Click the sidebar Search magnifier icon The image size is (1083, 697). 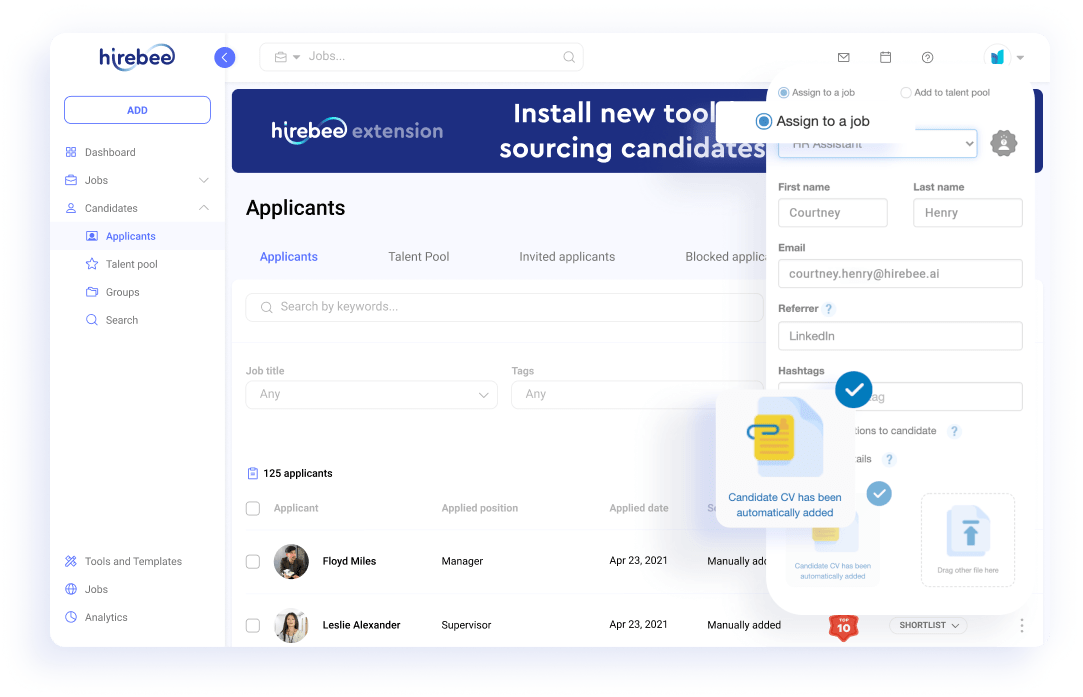[x=91, y=320]
